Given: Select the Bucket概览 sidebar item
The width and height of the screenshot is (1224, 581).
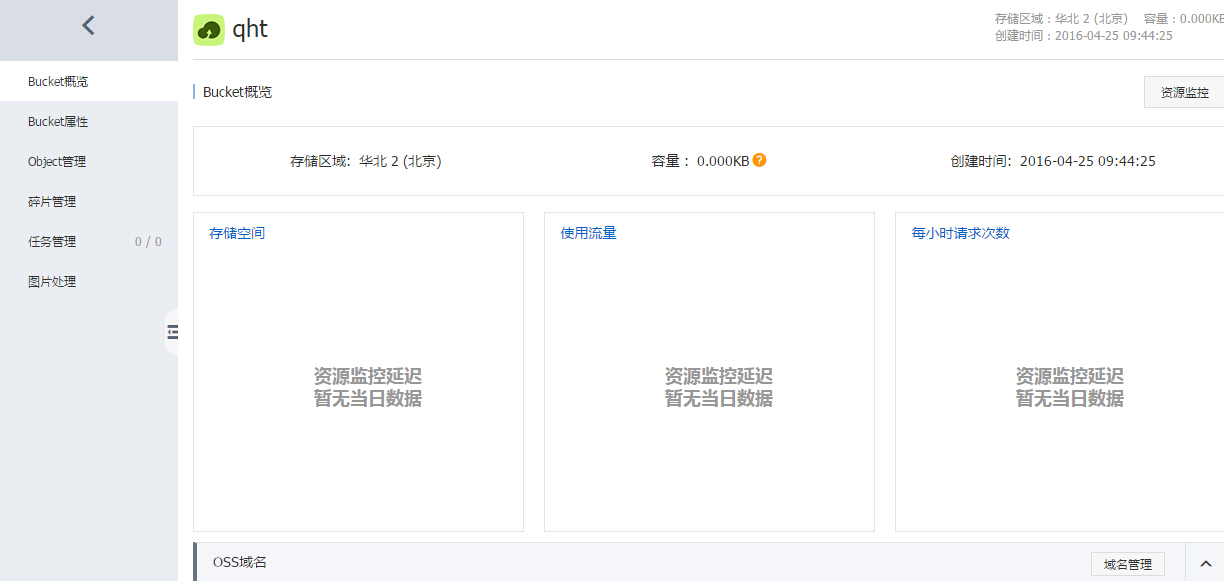Looking at the screenshot, I should (x=55, y=81).
